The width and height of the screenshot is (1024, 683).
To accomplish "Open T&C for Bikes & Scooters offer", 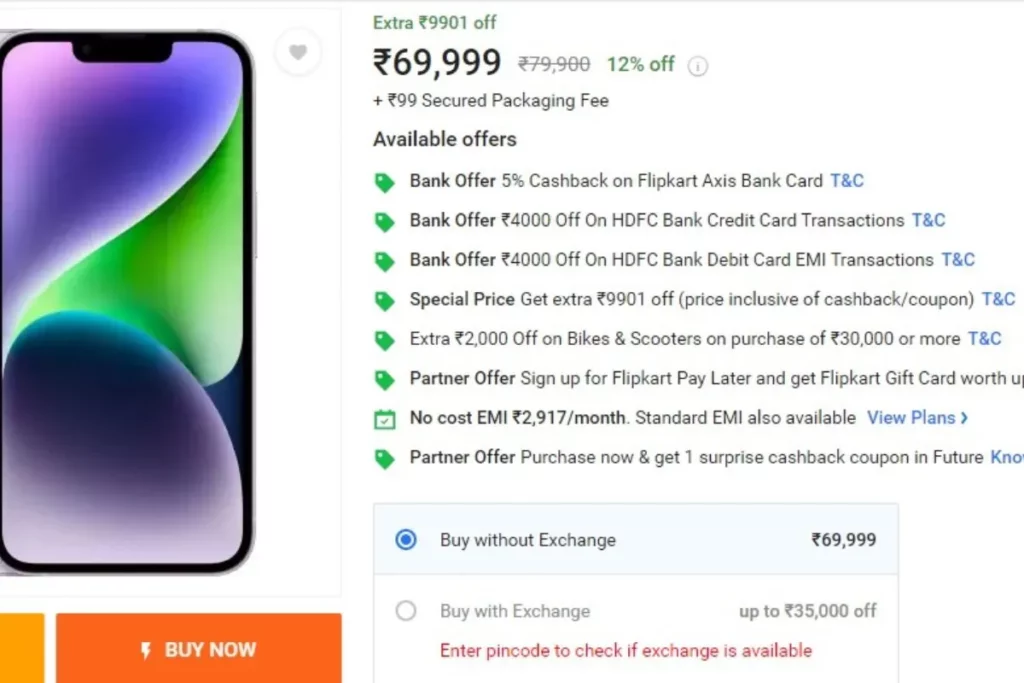I will pos(984,339).
